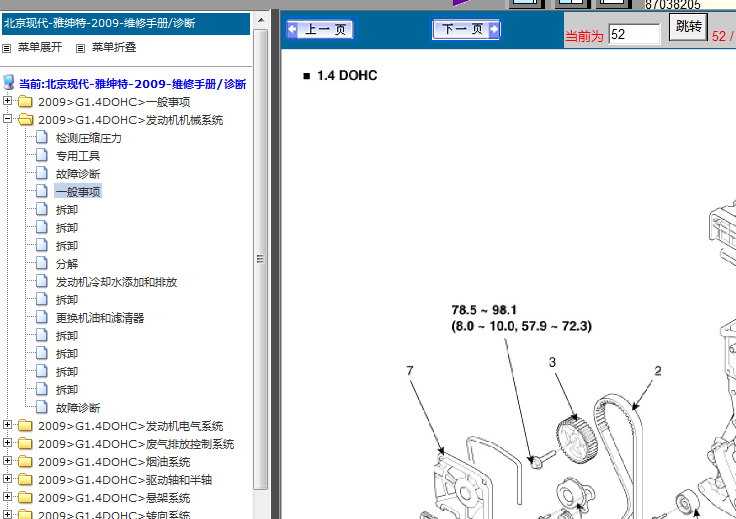This screenshot has width=736, height=519.
Task: Click page icon next to highlighted 一般事项
Action: pyautogui.click(x=42, y=191)
